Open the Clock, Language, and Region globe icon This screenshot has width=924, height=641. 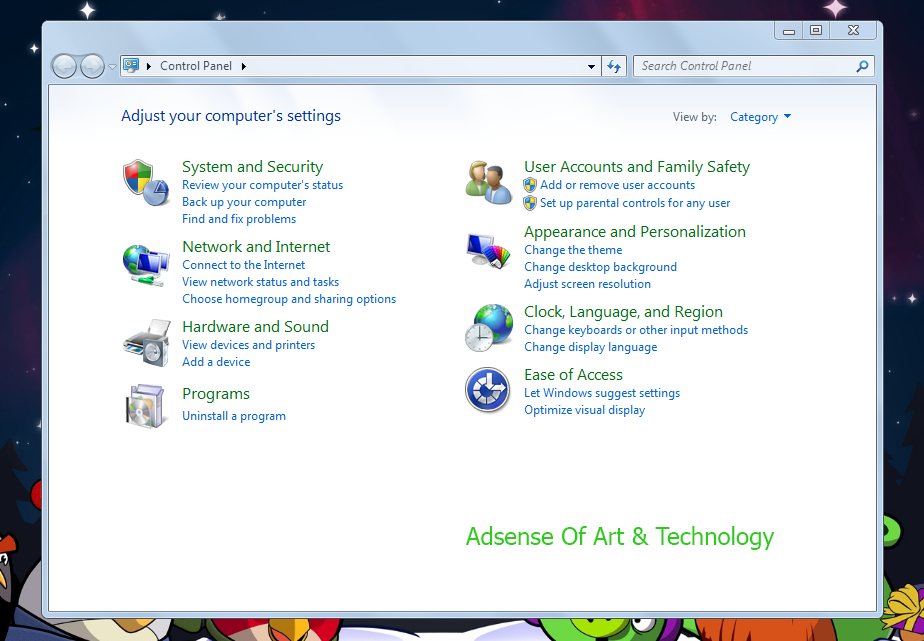[x=489, y=328]
